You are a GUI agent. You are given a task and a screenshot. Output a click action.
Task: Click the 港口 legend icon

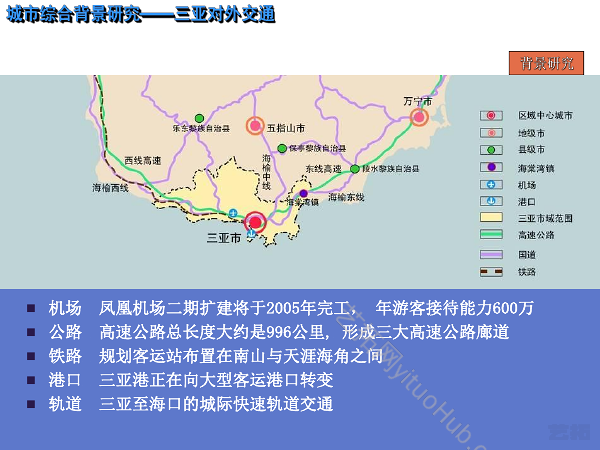coord(491,201)
